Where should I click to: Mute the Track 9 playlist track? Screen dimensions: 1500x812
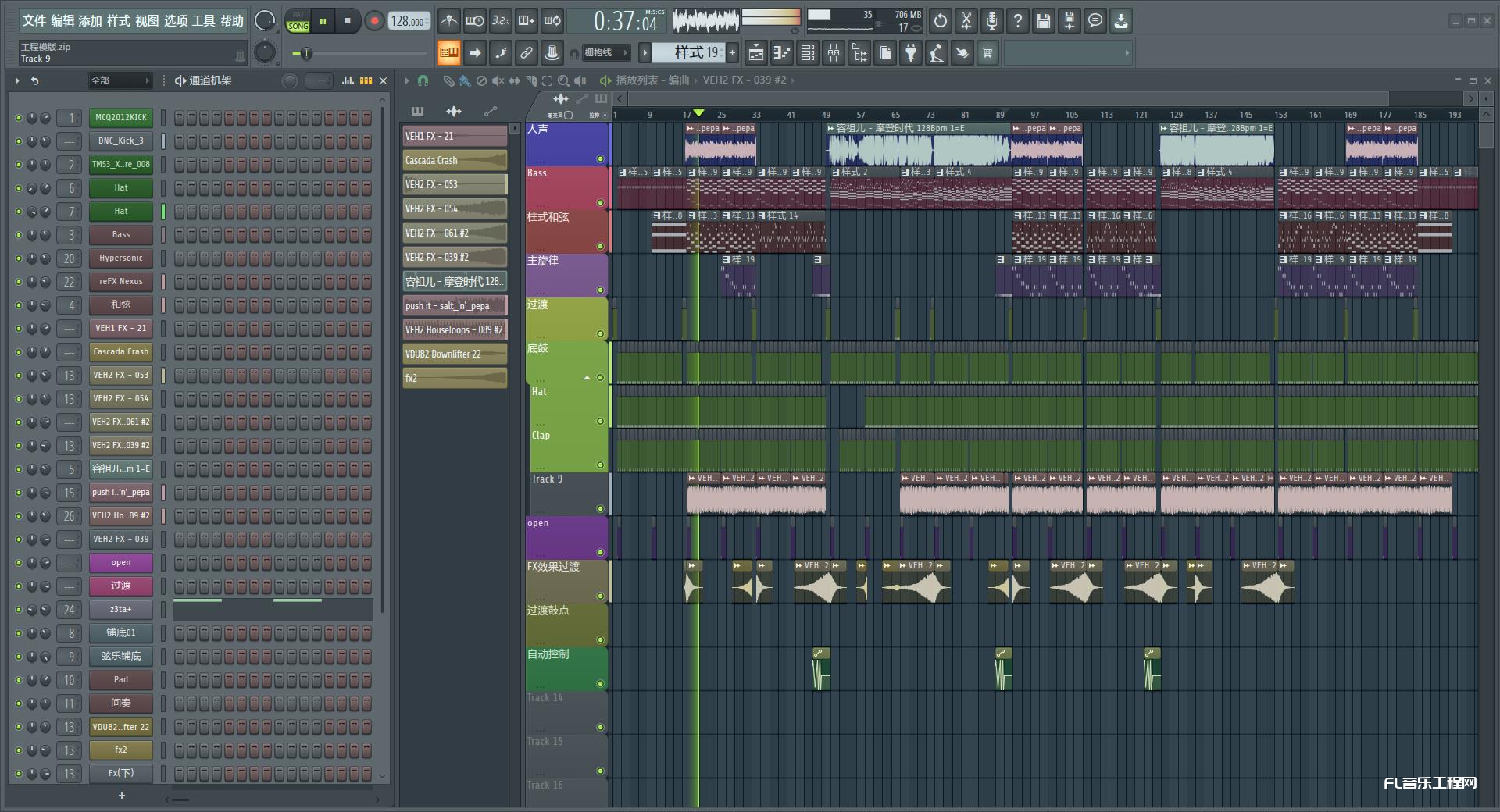[x=600, y=508]
